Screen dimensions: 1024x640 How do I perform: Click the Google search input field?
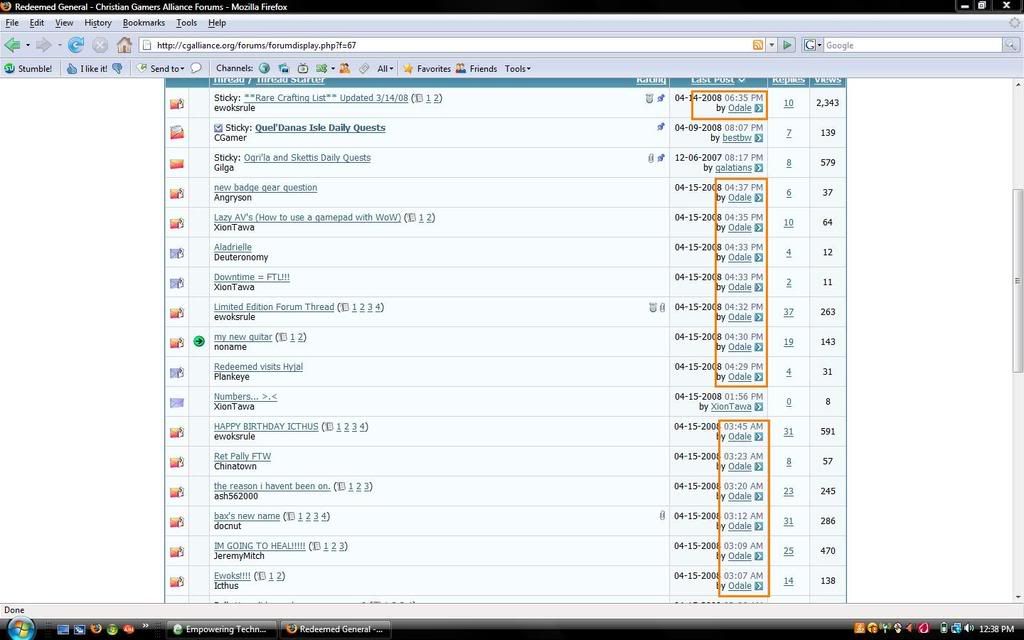(x=912, y=45)
